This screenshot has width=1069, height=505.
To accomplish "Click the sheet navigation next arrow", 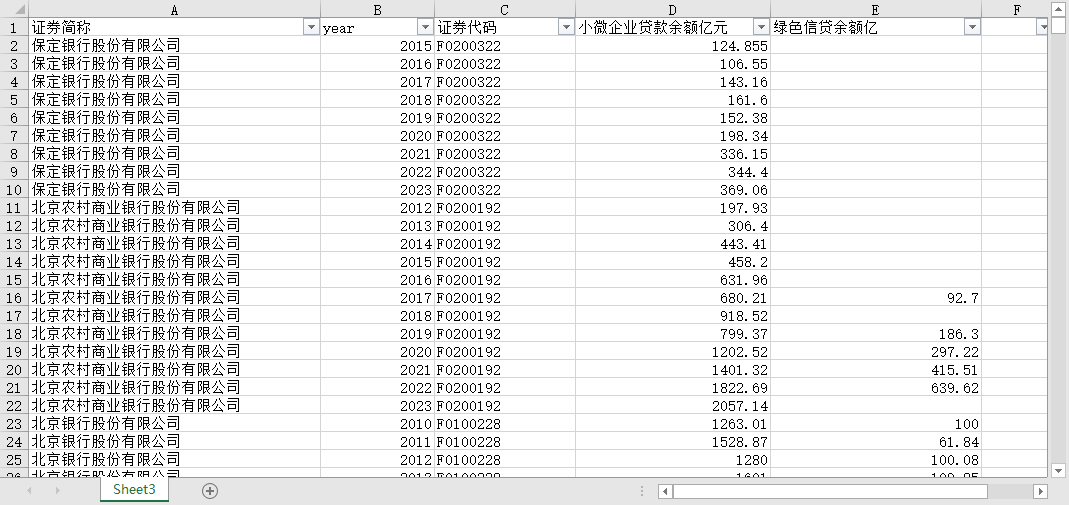I will pos(57,491).
